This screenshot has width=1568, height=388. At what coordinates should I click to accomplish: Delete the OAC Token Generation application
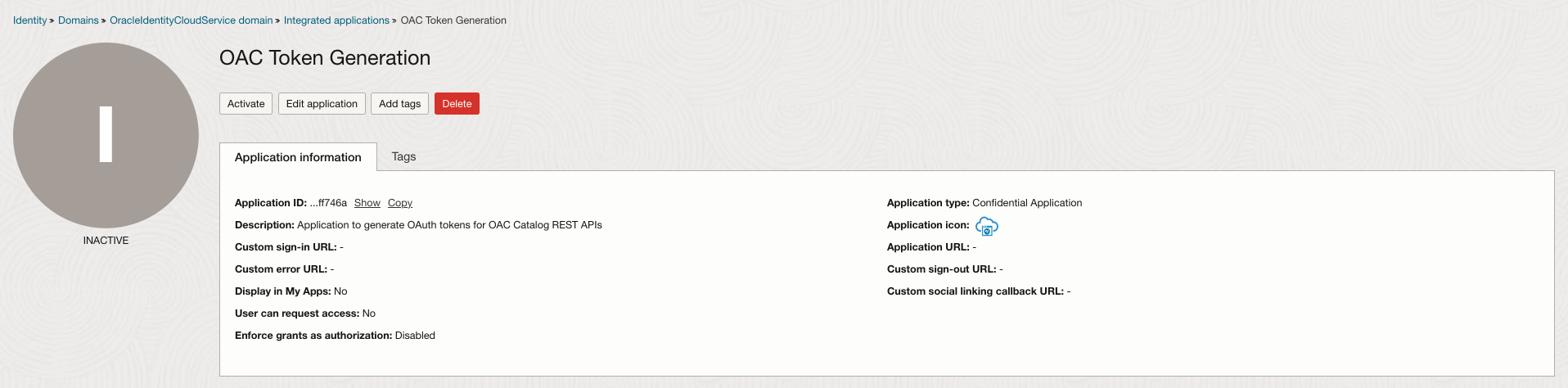tap(457, 104)
